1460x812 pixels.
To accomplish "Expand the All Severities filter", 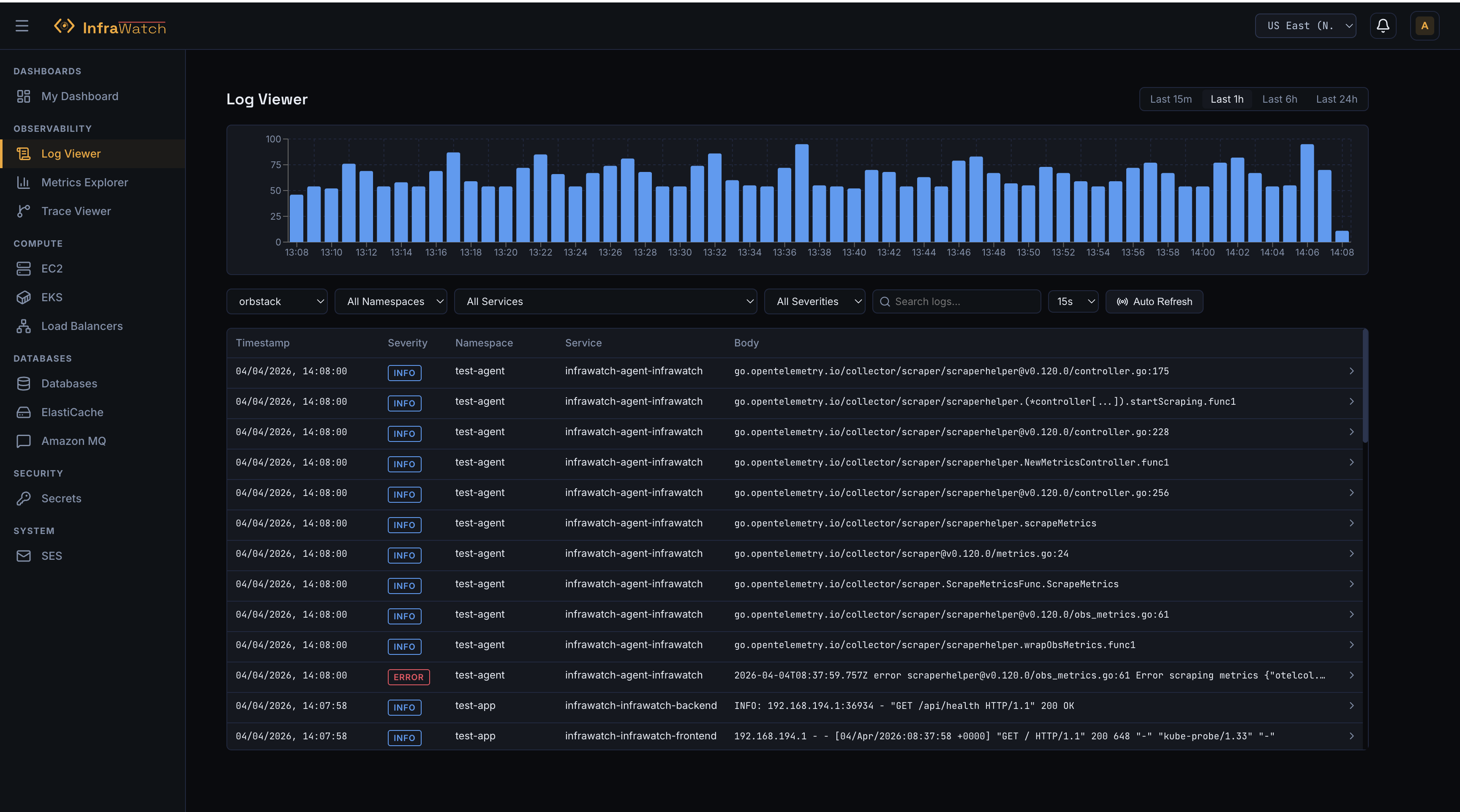I will pos(814,301).
